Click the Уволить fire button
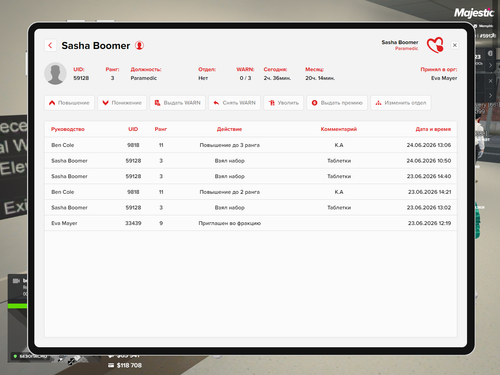This screenshot has height=375, width=500. tap(284, 103)
